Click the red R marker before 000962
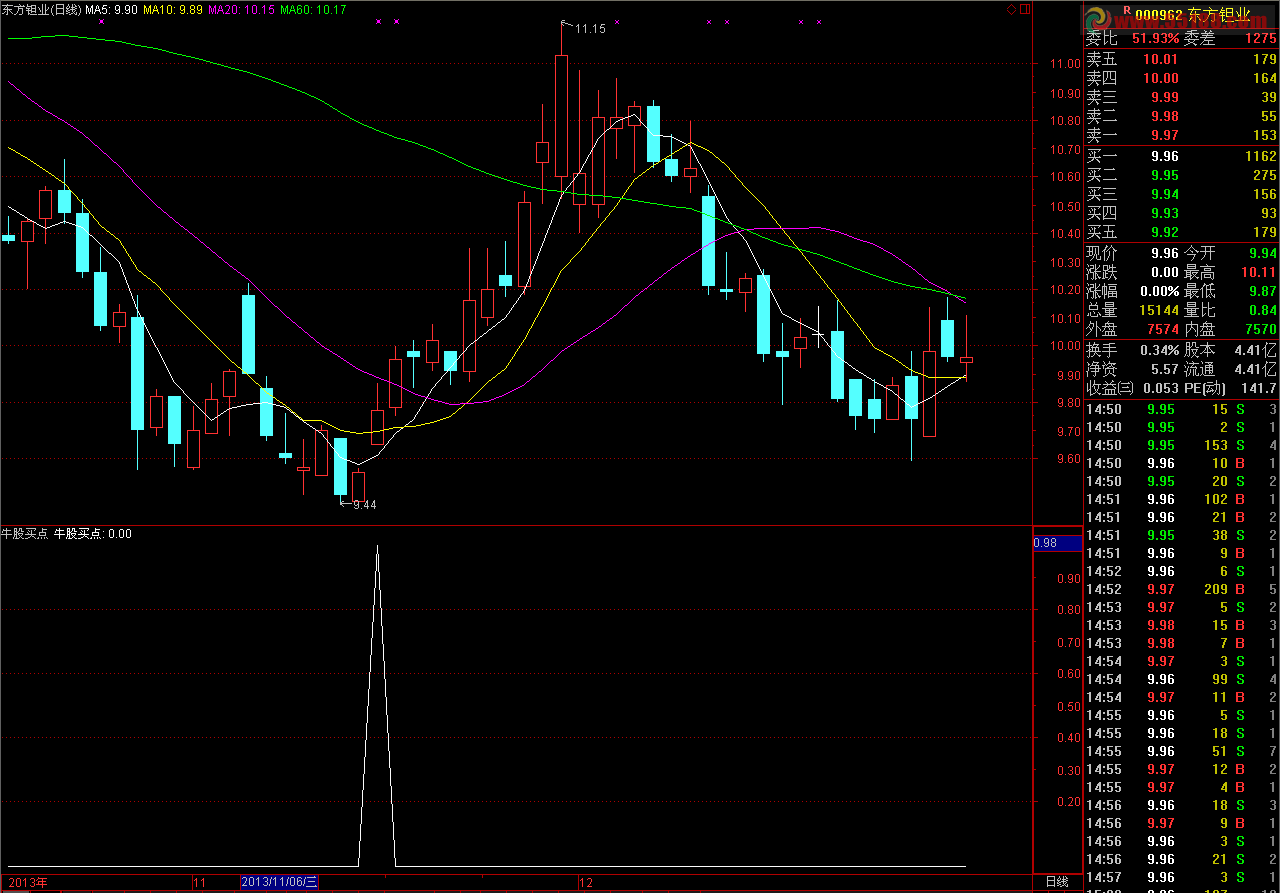 (x=1127, y=12)
